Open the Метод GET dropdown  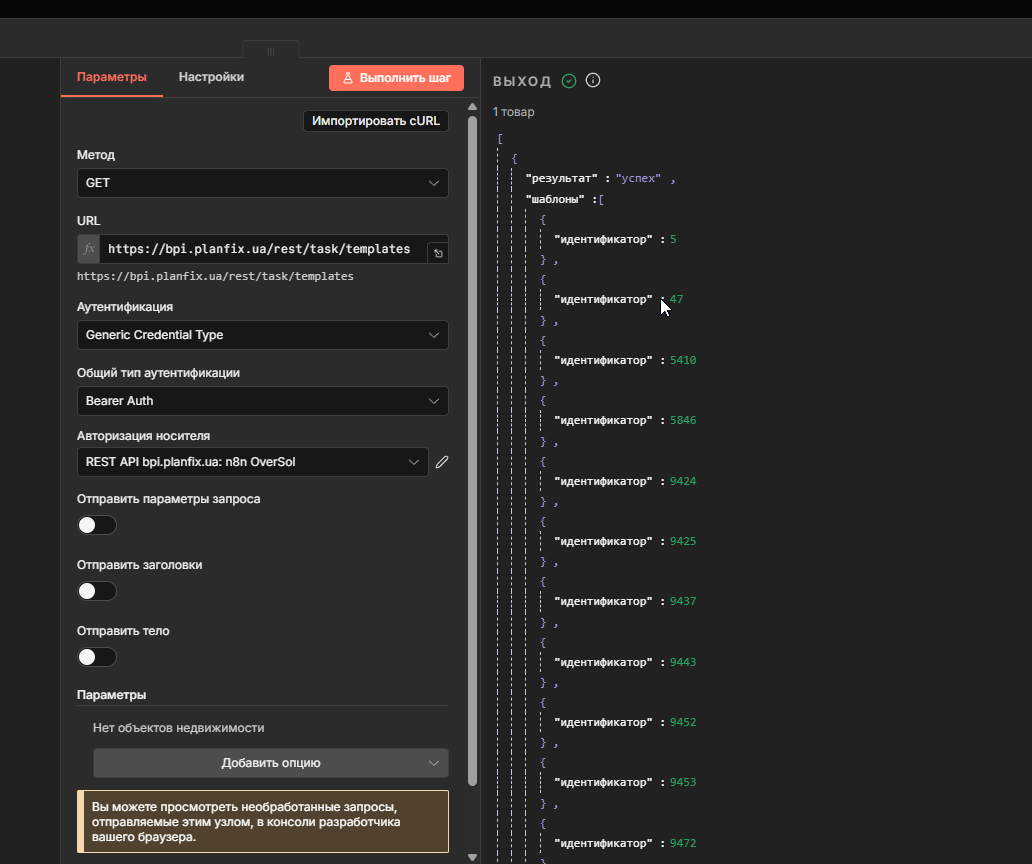[263, 183]
